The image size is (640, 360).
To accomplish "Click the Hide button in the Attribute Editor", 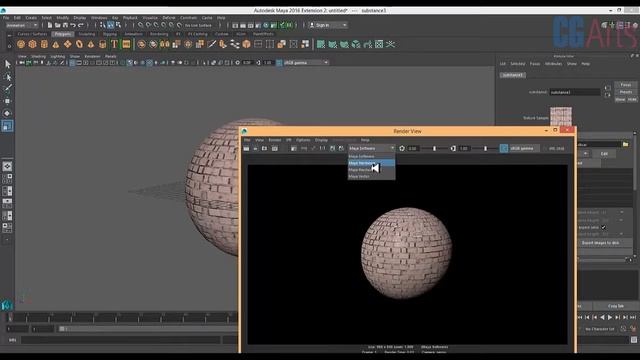I will coord(632,100).
